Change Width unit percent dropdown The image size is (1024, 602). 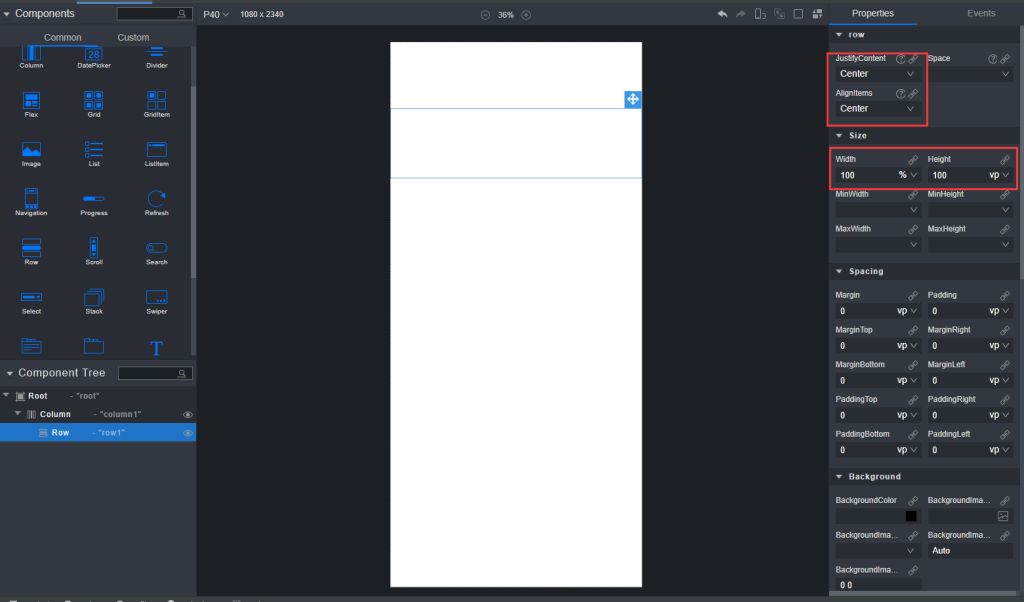click(908, 175)
